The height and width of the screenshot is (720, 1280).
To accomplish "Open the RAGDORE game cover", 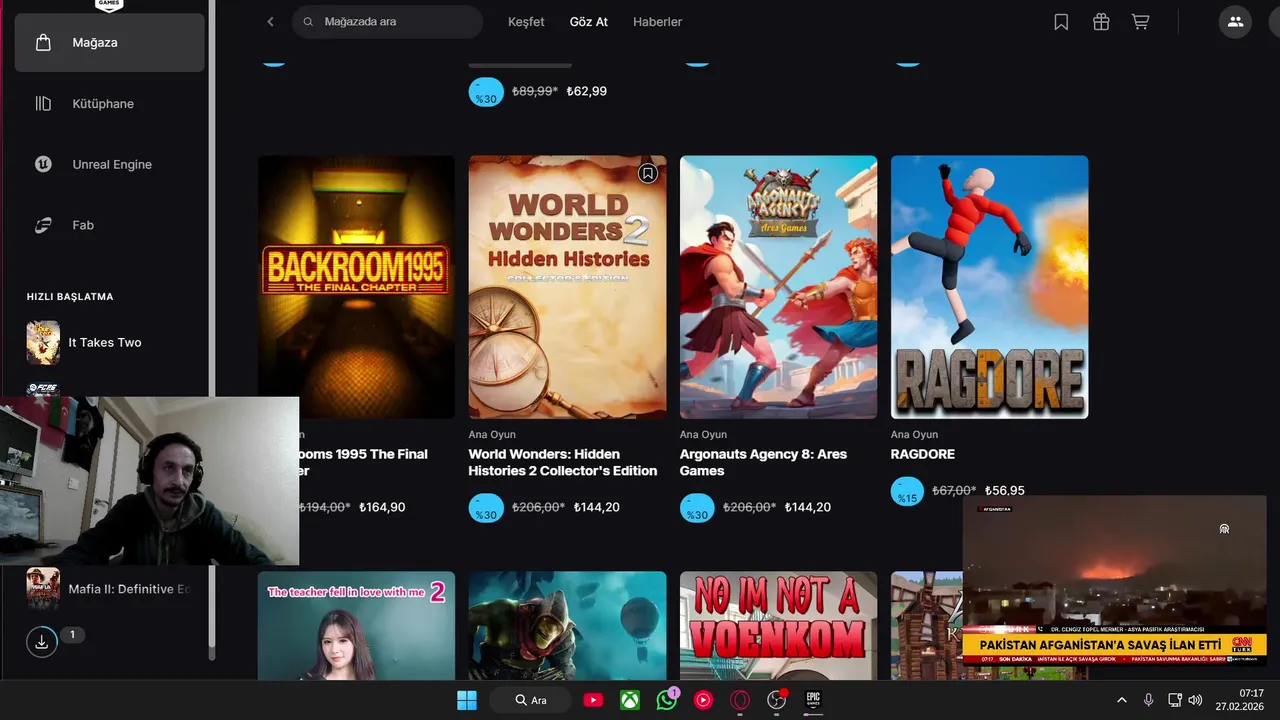I will click(989, 287).
